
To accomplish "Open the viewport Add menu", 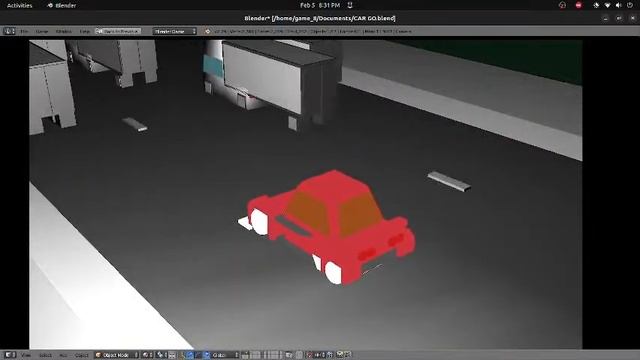I will pos(63,355).
